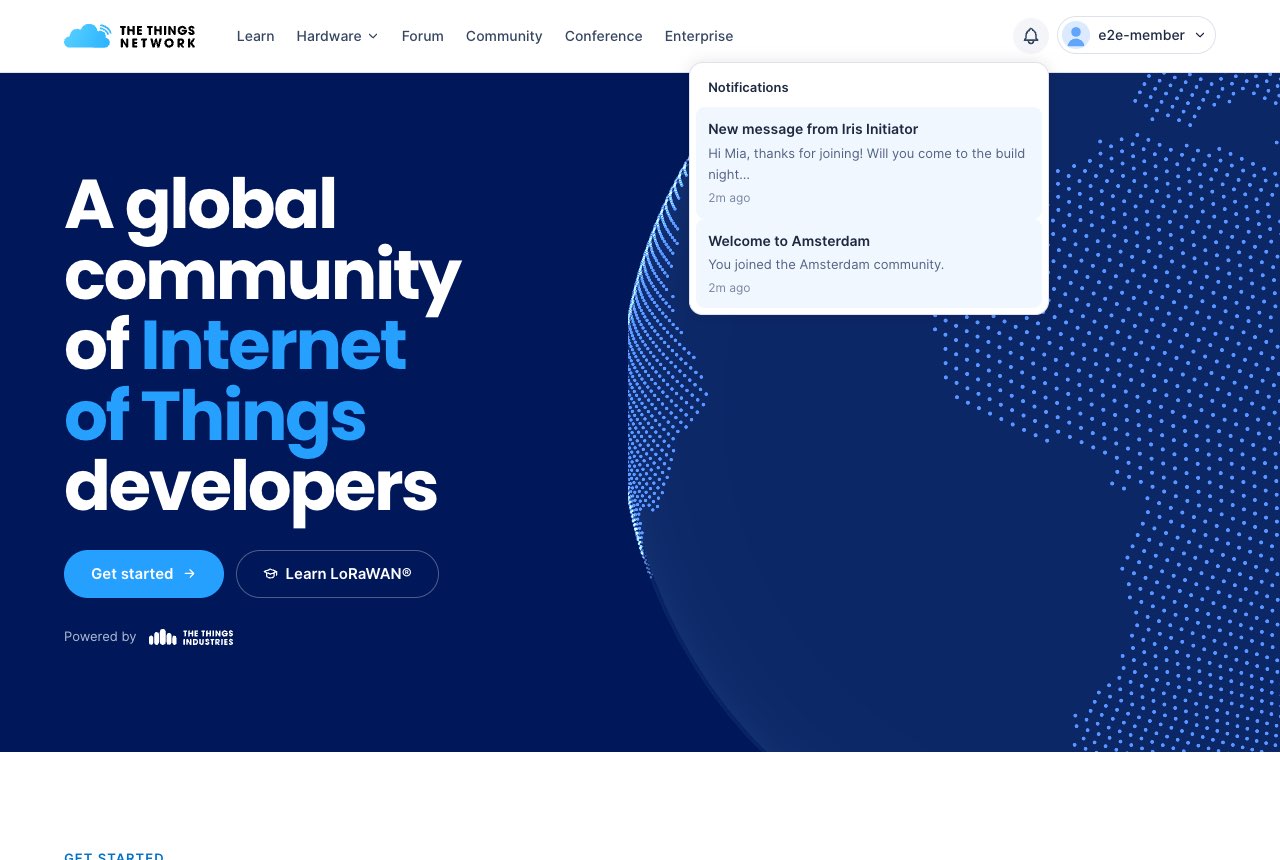The width and height of the screenshot is (1280, 860).
Task: Click the 'Powered by' text
Action: [x=100, y=637]
